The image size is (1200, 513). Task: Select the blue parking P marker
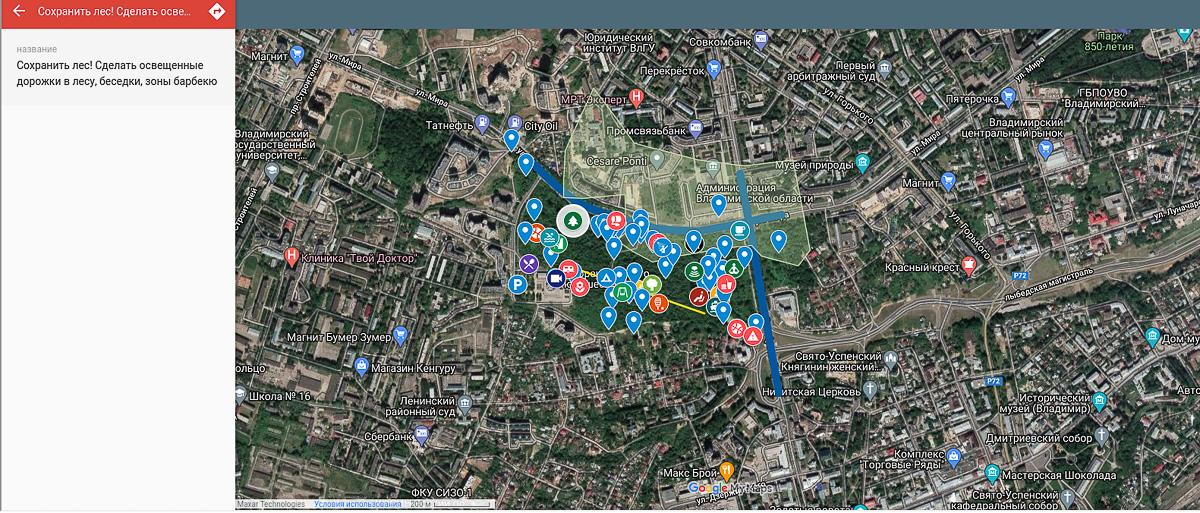tap(518, 285)
